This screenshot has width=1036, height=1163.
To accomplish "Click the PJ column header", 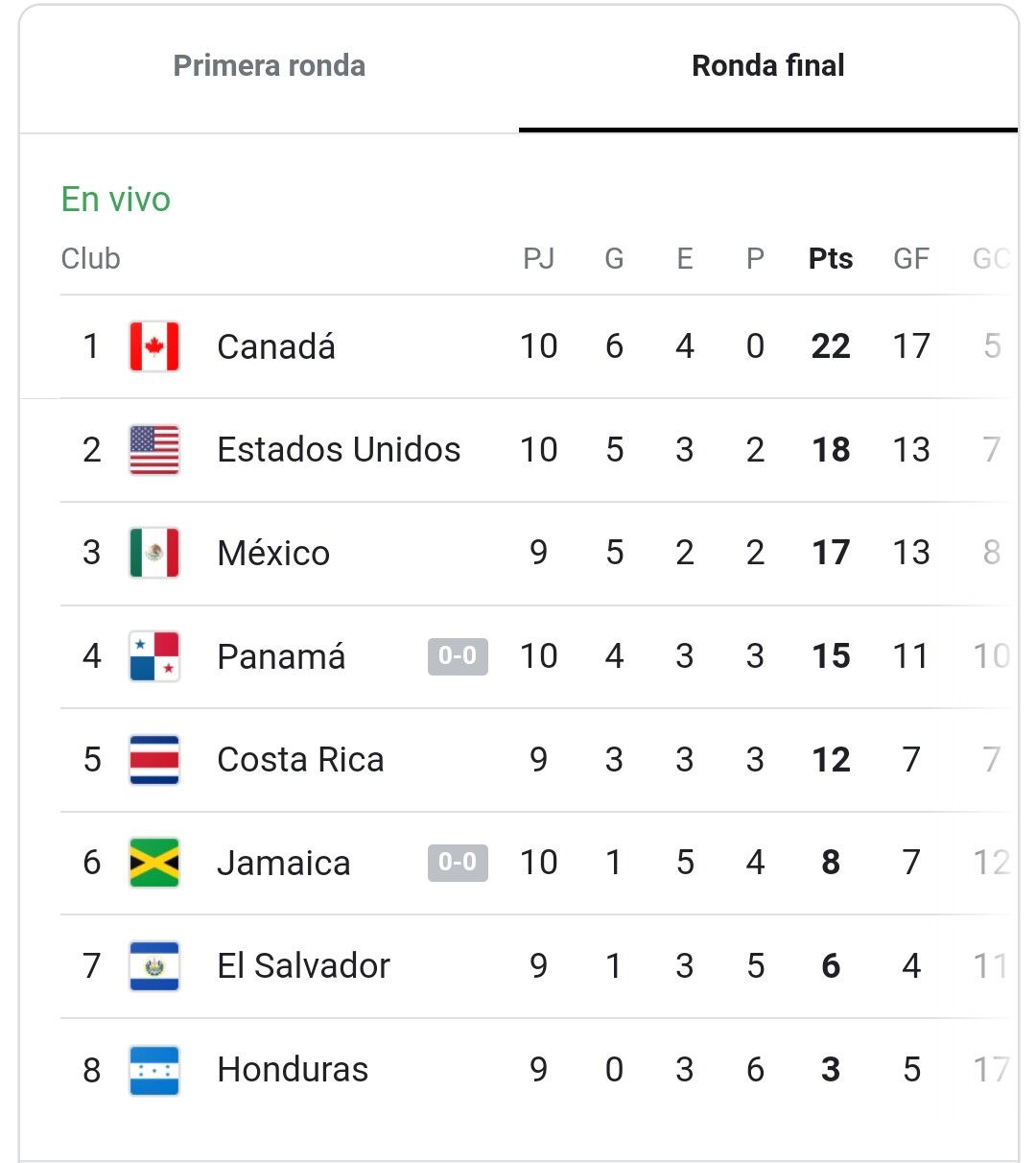I will pyautogui.click(x=538, y=258).
